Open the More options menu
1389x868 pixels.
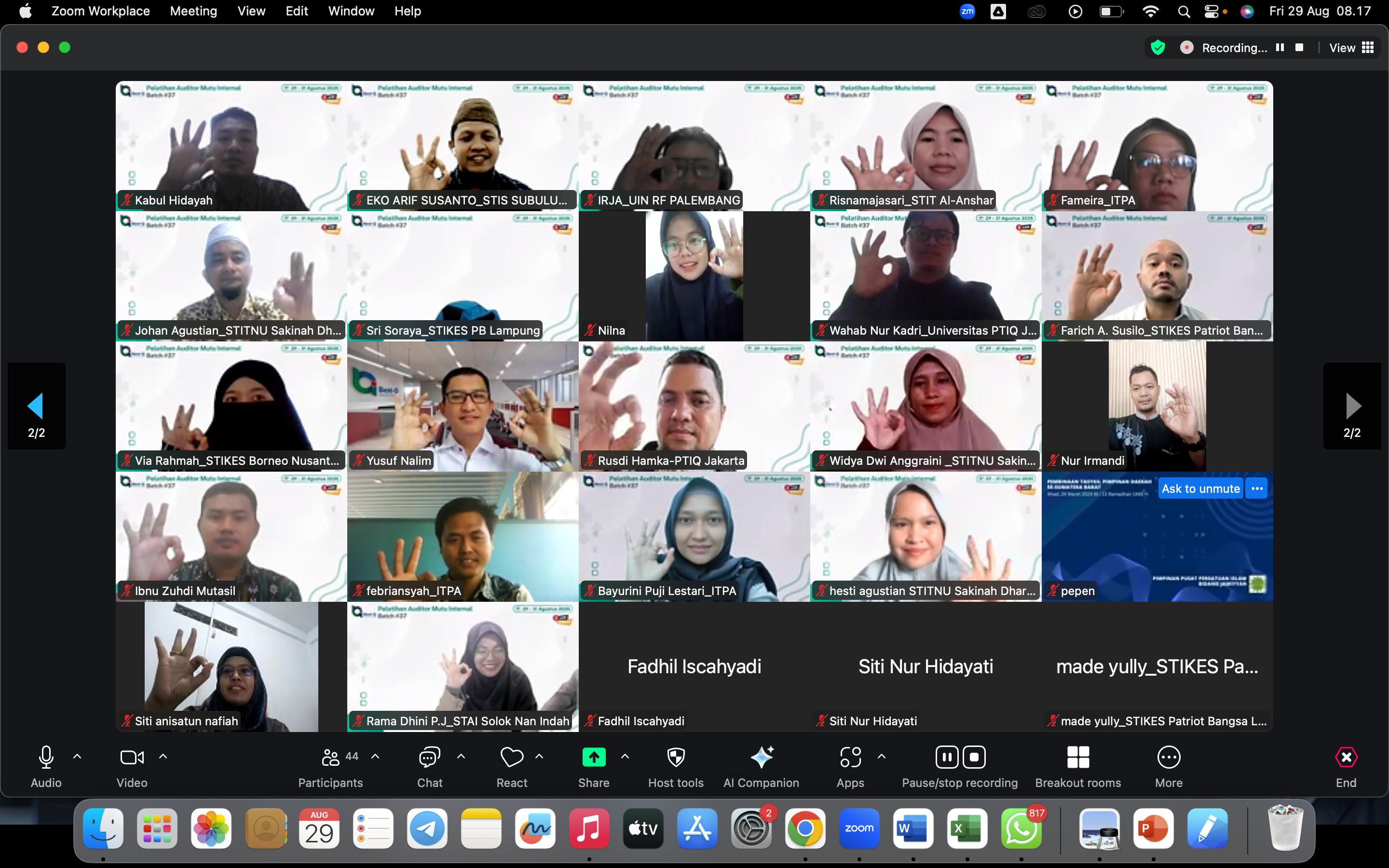pos(1169,766)
